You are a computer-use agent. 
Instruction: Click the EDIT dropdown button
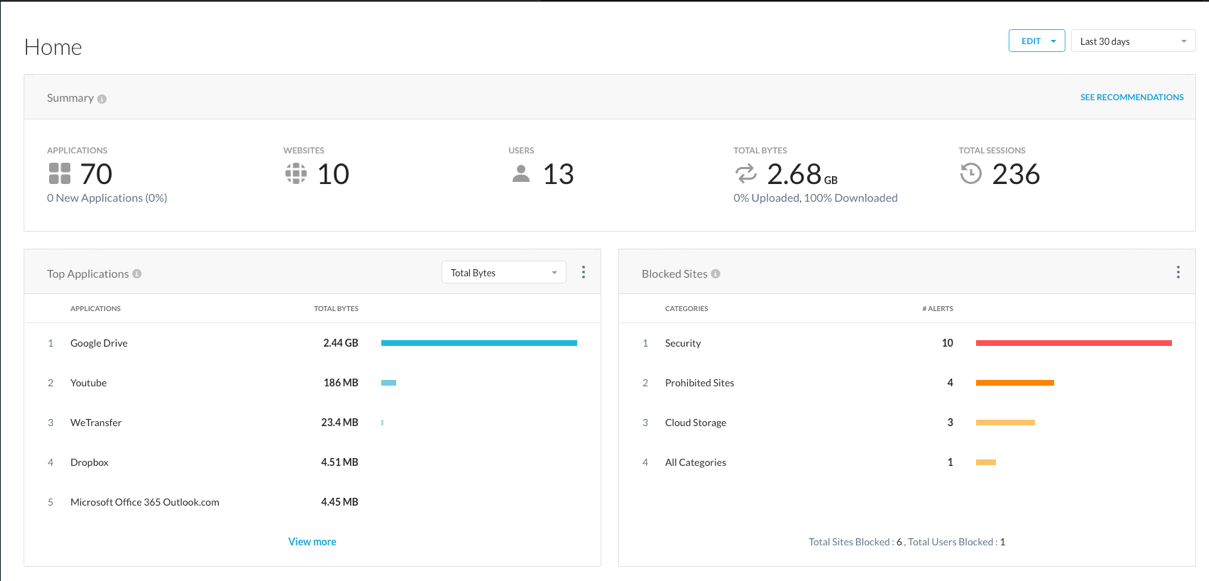coord(1036,41)
